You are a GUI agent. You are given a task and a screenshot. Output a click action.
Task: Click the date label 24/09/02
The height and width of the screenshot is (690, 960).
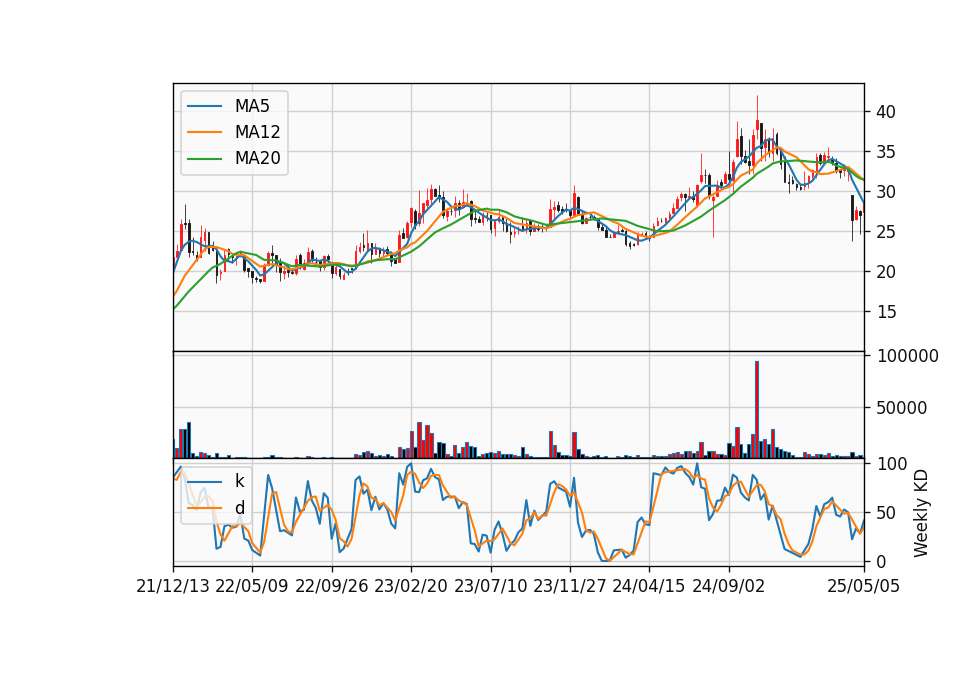coord(729,586)
